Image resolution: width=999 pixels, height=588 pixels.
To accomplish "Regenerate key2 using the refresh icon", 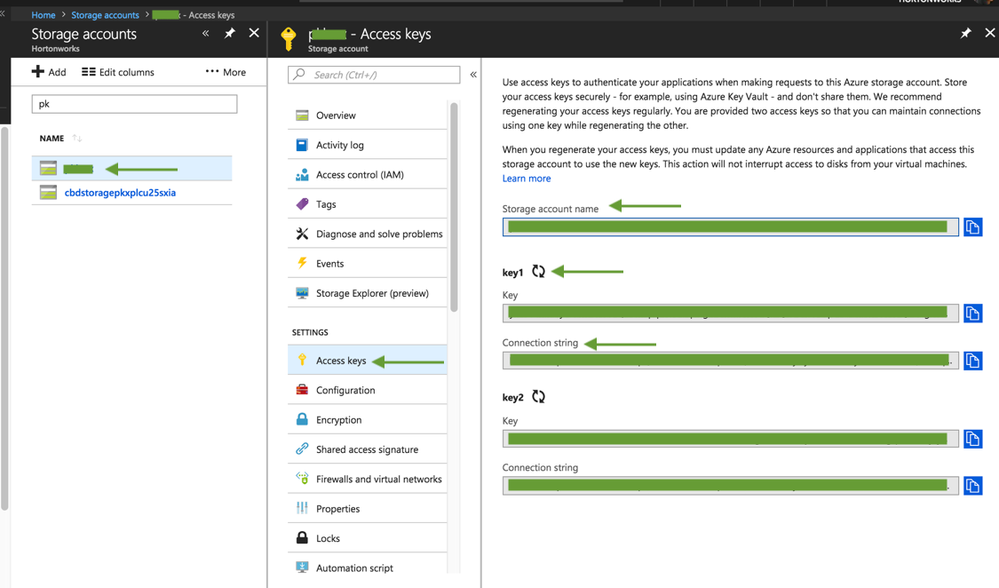I will coord(539,397).
